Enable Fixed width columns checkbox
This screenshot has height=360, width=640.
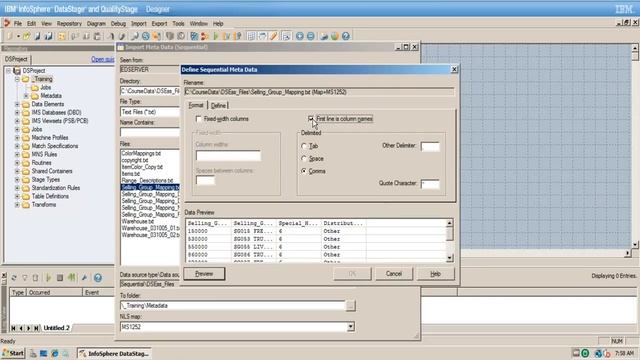click(199, 119)
